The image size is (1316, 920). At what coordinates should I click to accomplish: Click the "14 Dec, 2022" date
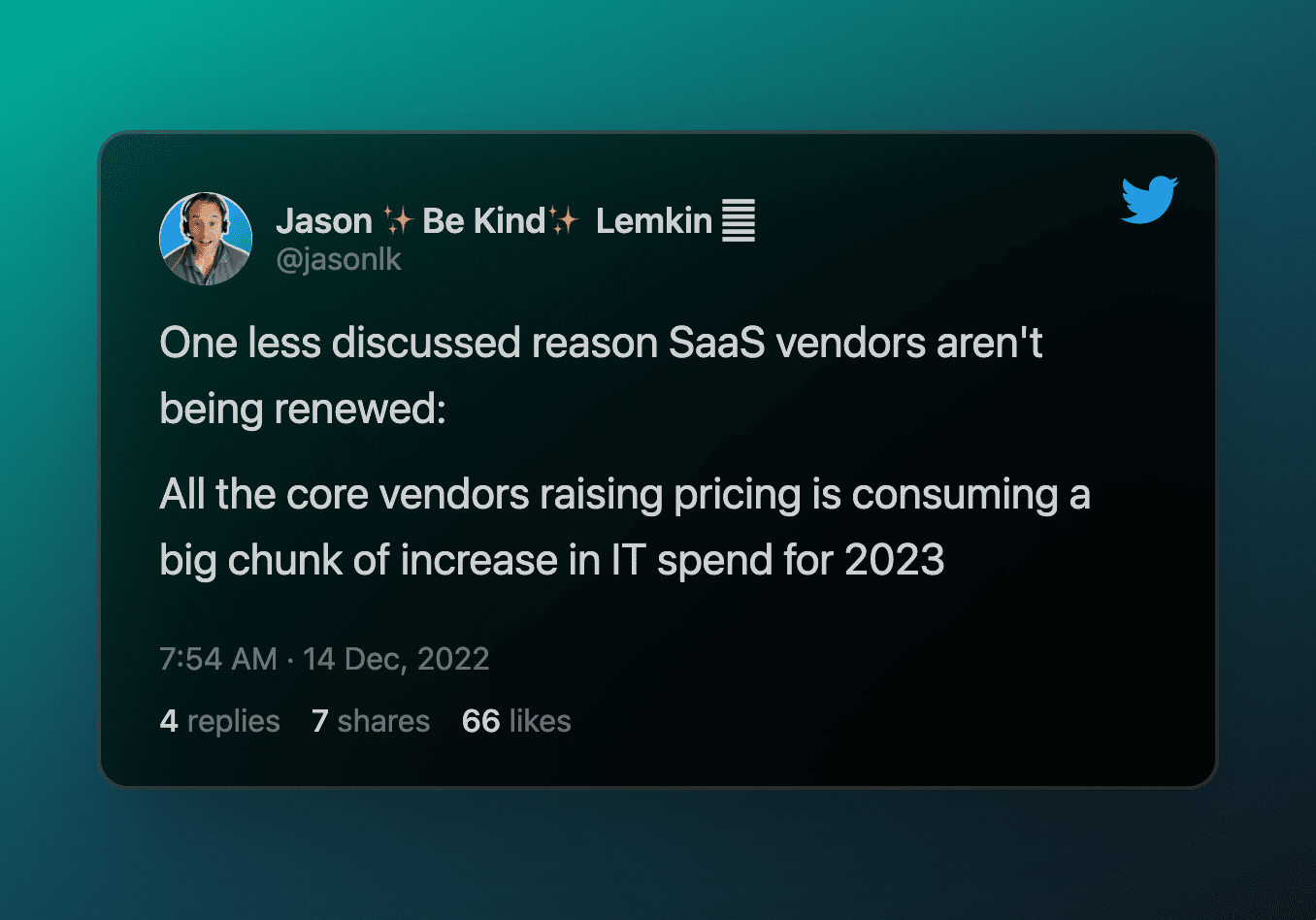[x=396, y=659]
